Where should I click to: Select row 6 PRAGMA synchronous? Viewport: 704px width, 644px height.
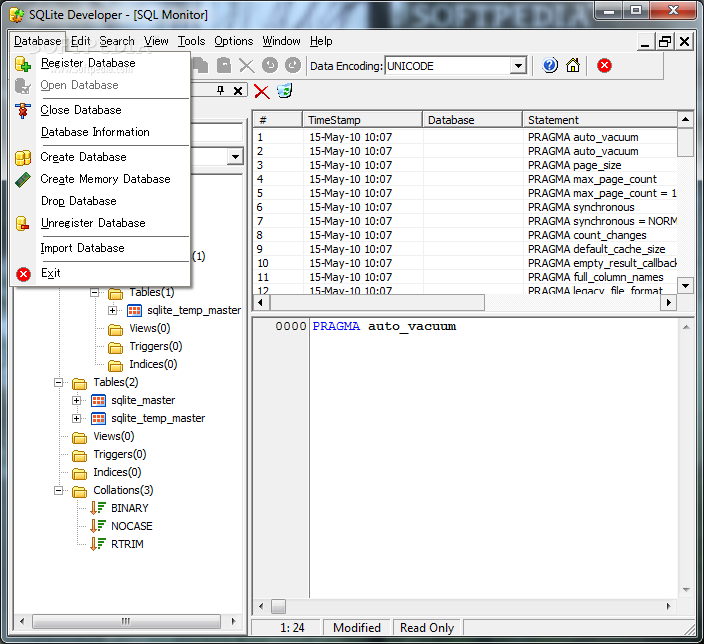(x=465, y=207)
